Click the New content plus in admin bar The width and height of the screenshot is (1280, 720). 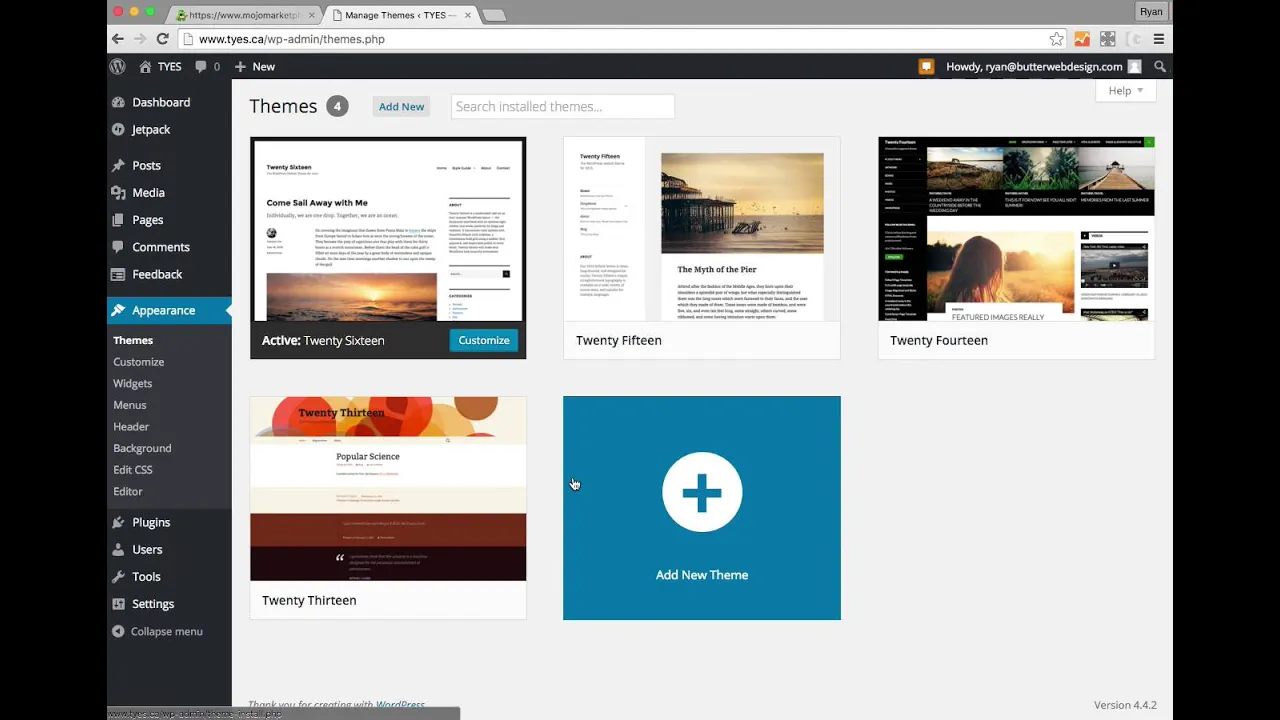point(254,67)
